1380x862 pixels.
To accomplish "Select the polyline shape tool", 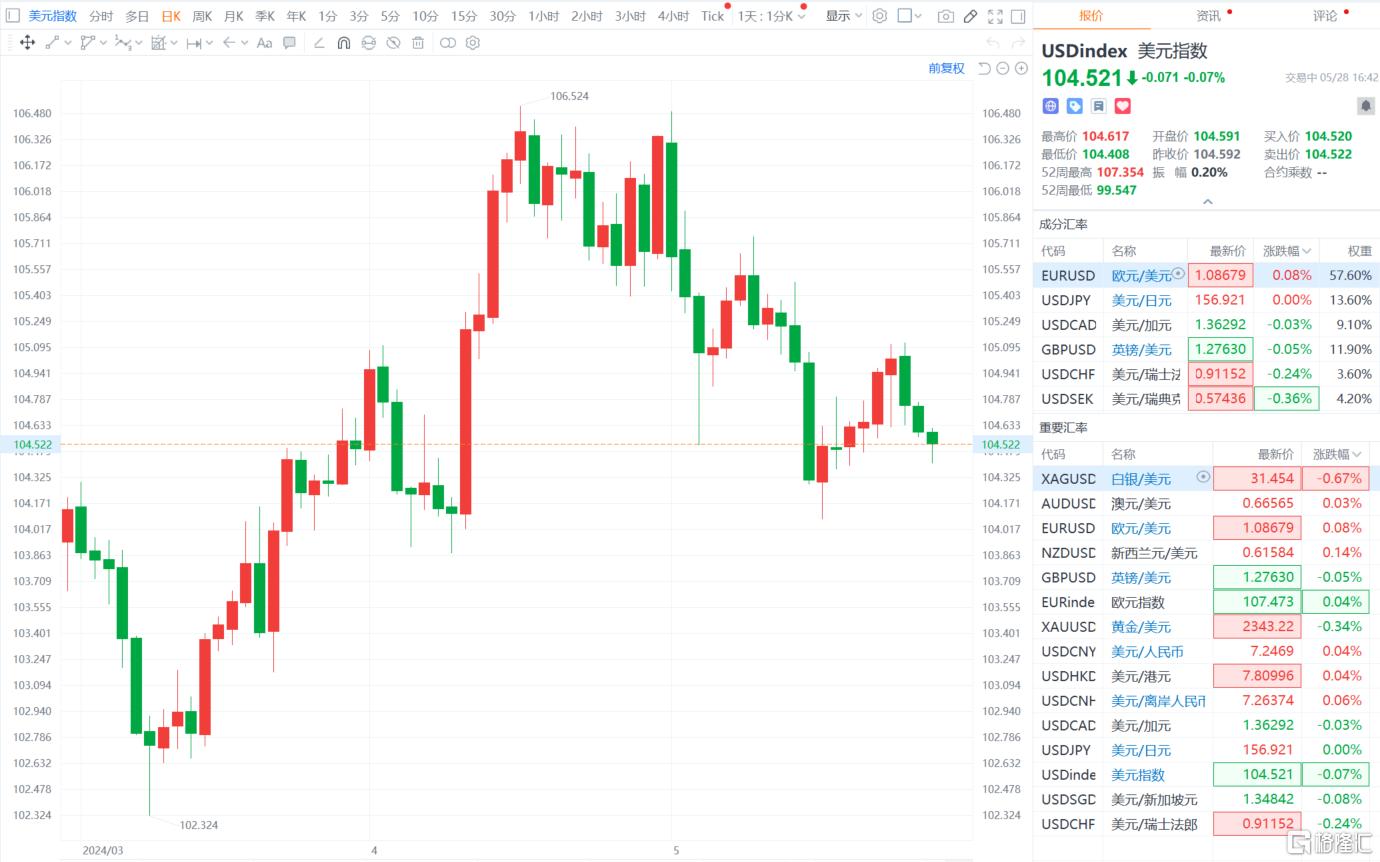I will 88,43.
